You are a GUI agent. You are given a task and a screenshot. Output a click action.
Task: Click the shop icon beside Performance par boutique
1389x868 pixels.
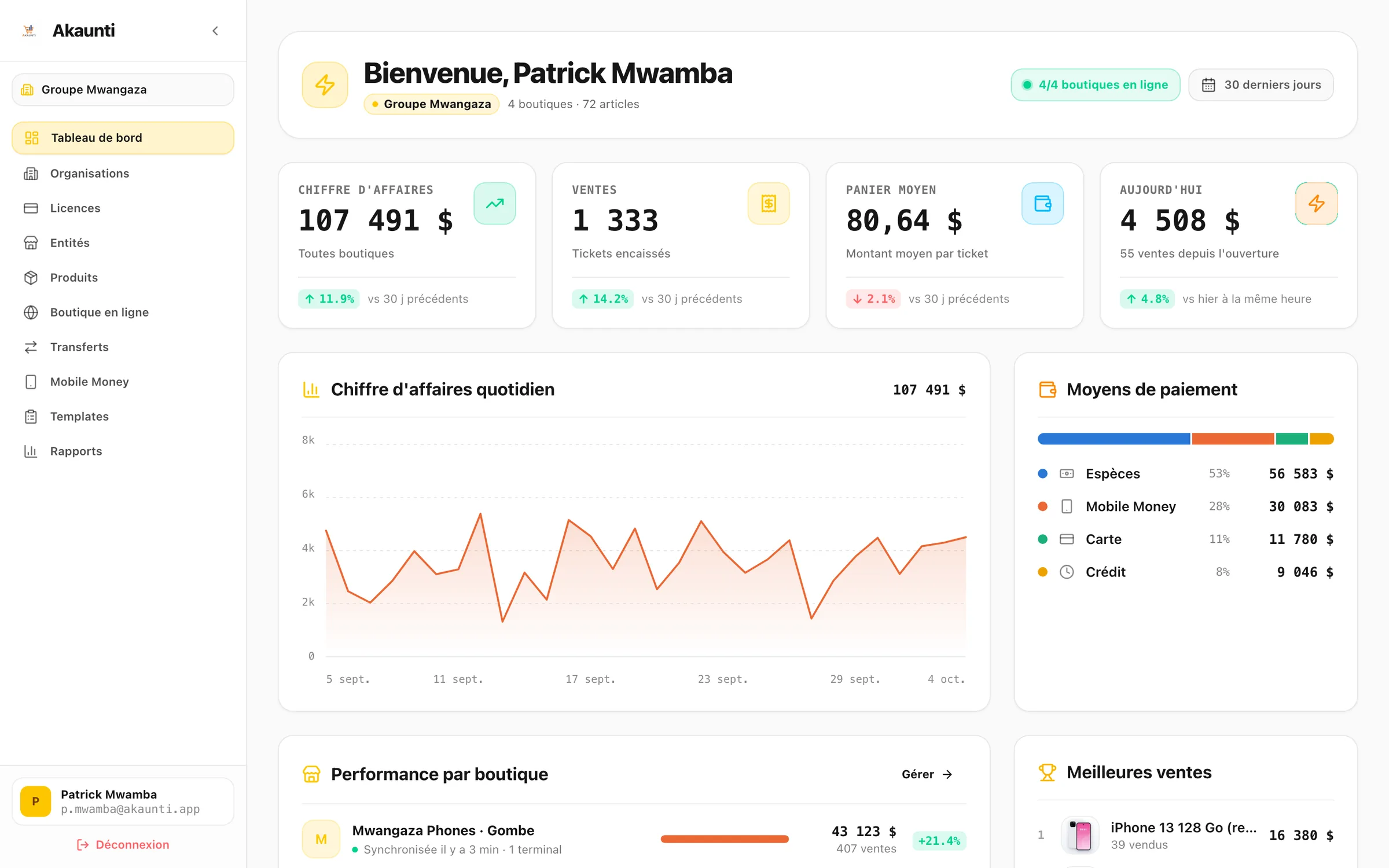click(311, 774)
